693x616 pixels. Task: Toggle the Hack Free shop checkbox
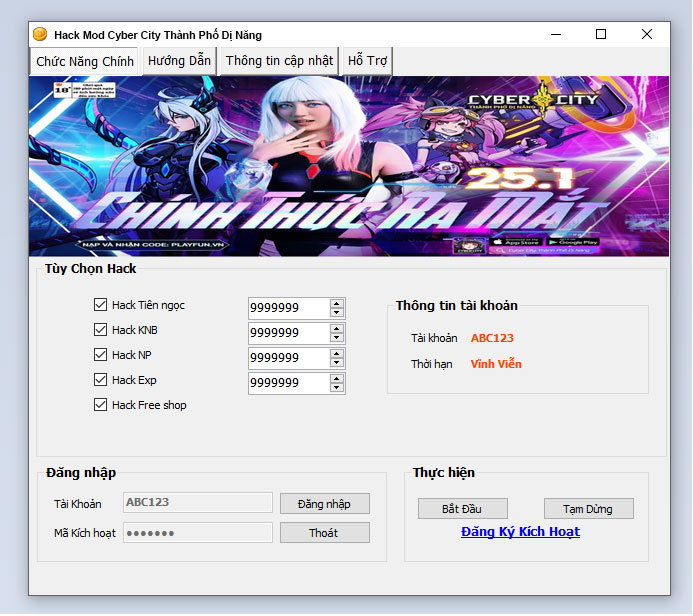click(x=100, y=405)
